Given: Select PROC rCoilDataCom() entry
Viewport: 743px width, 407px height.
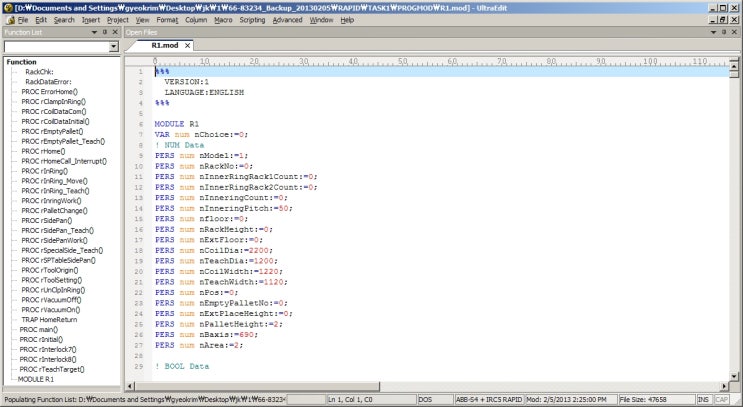Looking at the screenshot, I should (54, 112).
